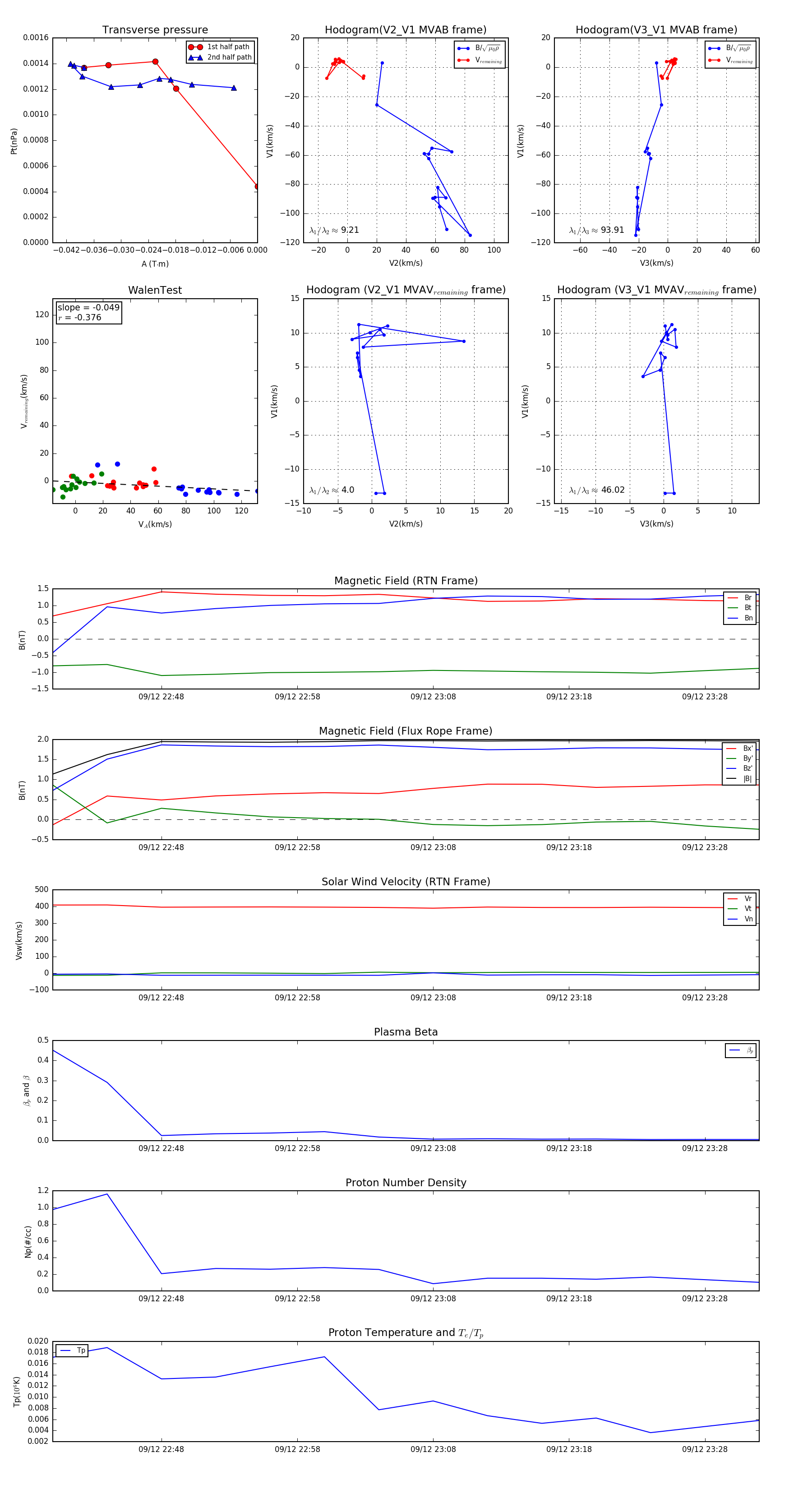Select the "Hodogram(V2_V1 MVAB frame)" title

405,30
